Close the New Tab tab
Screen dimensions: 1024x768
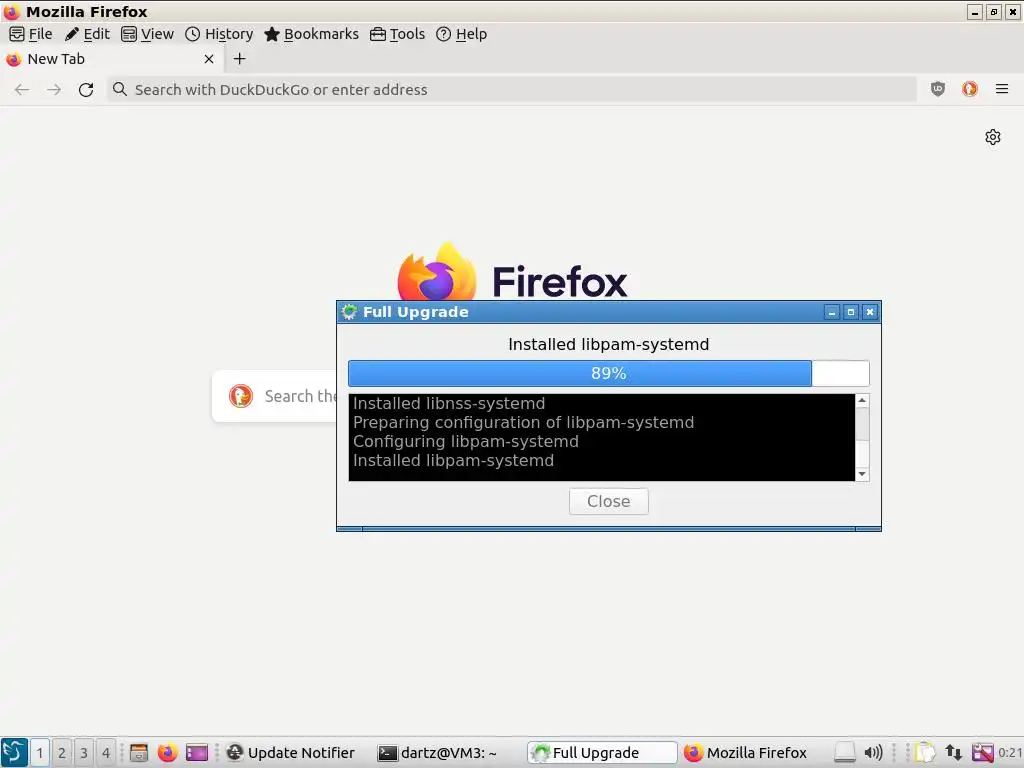209,59
